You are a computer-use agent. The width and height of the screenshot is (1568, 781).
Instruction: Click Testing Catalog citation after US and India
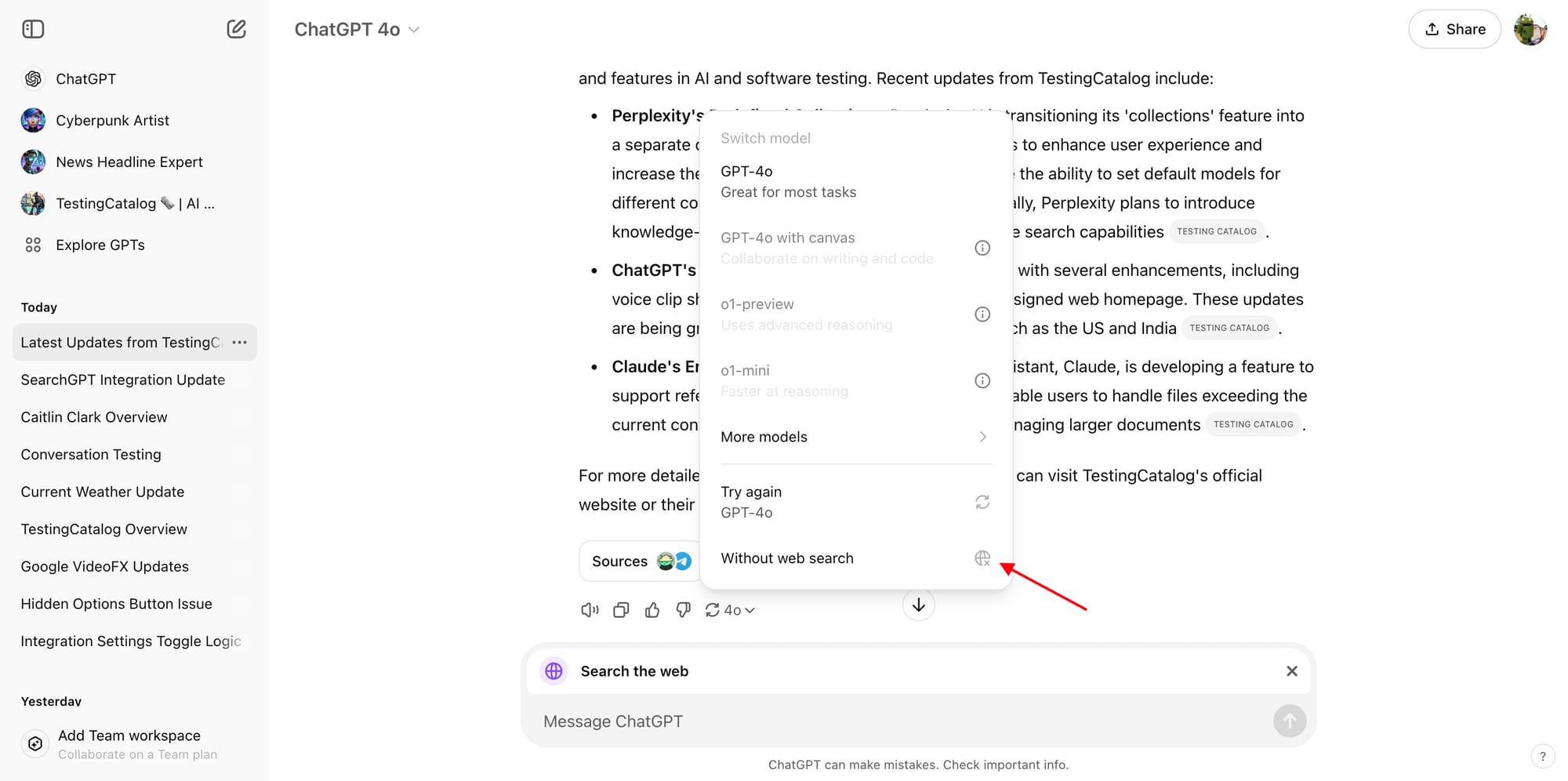(x=1229, y=328)
